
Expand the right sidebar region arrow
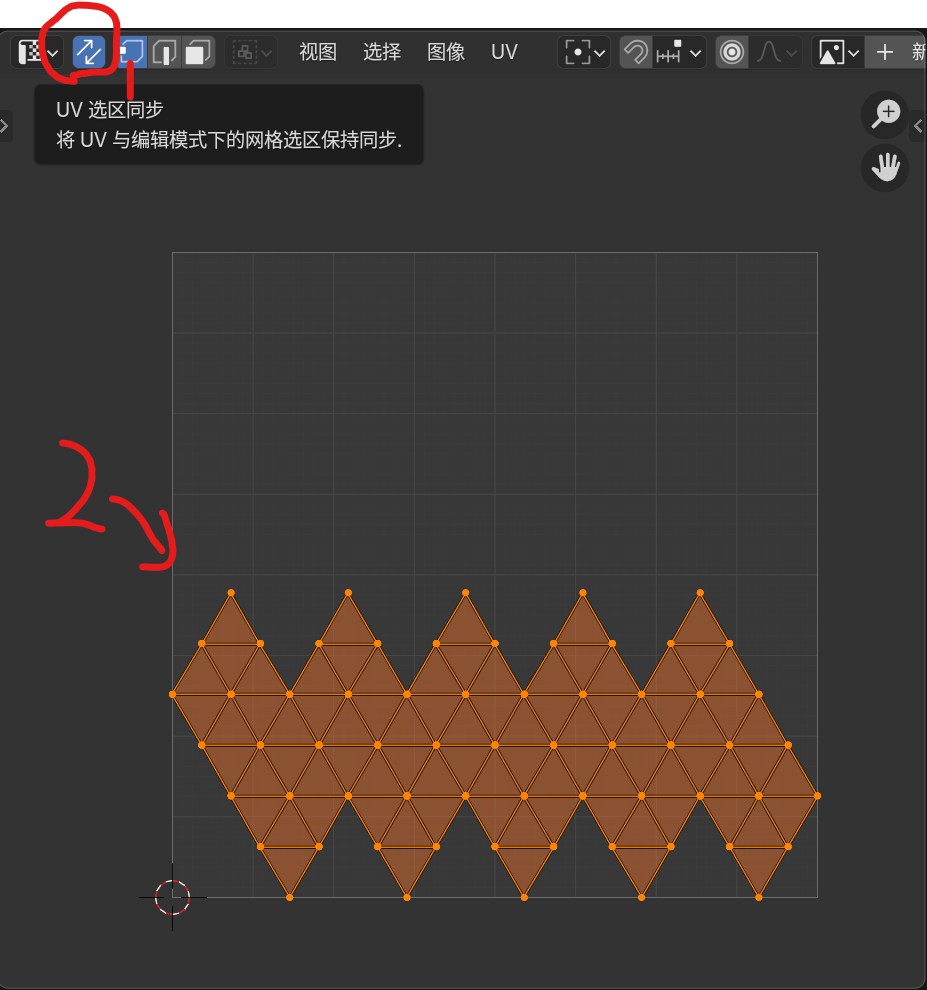point(919,126)
